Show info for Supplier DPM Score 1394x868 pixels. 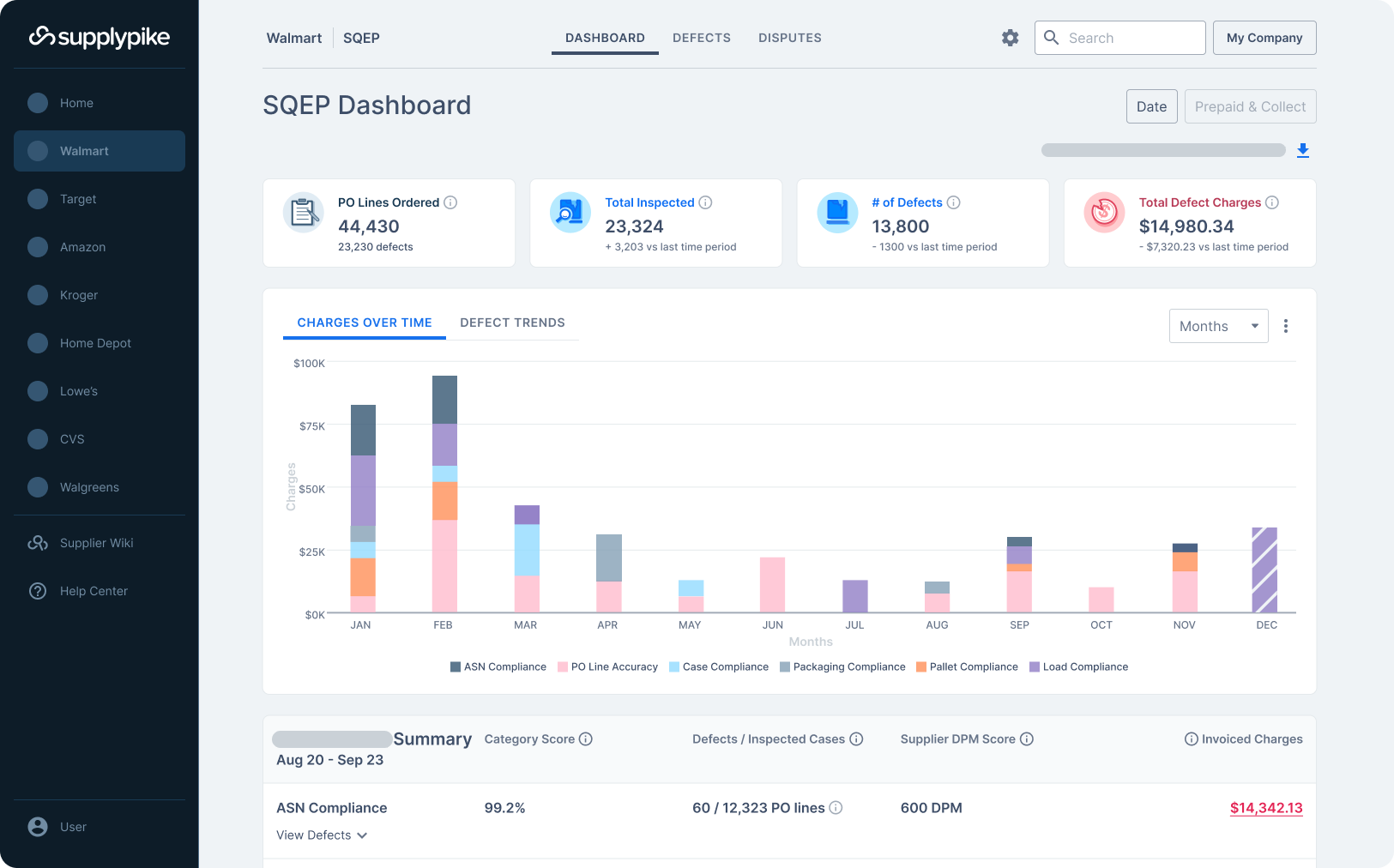tap(1027, 739)
